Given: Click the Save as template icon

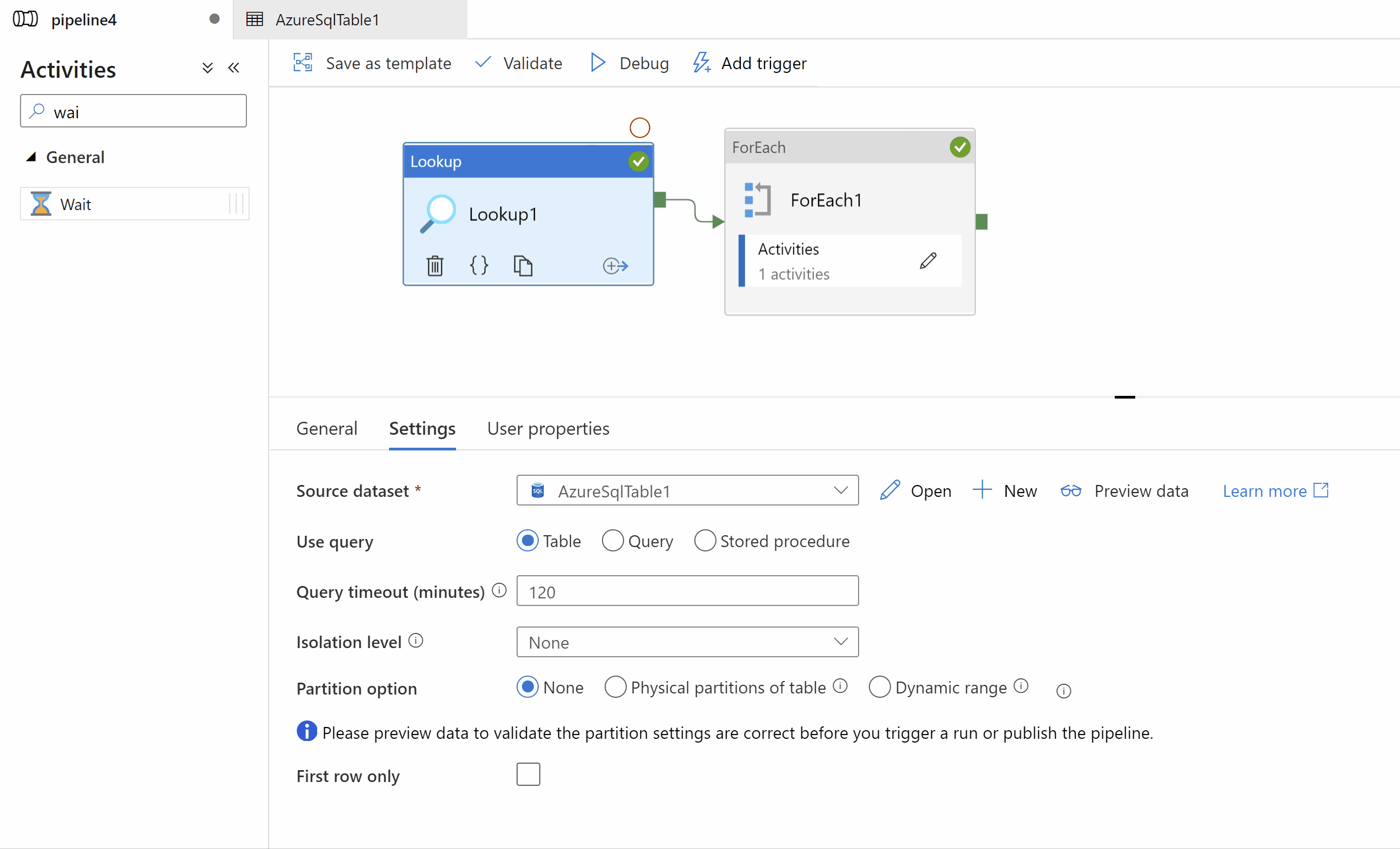Looking at the screenshot, I should point(303,63).
